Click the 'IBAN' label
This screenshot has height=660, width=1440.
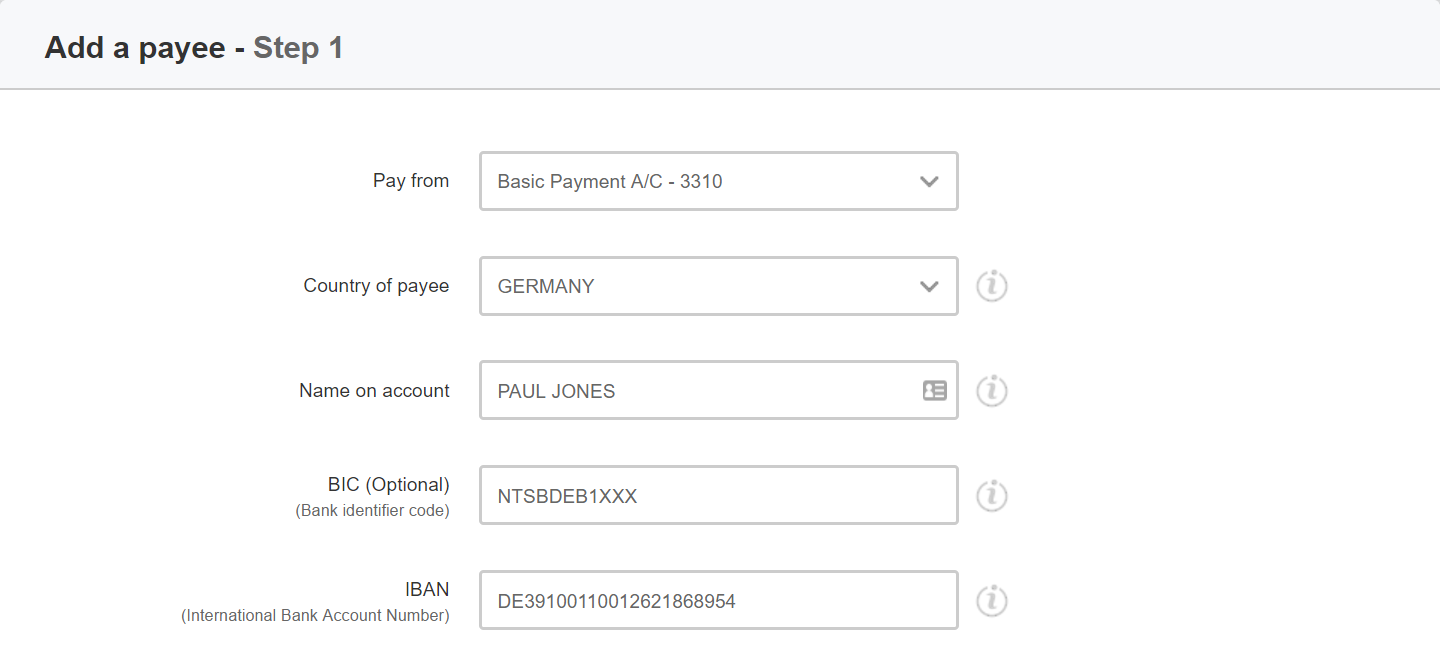(427, 590)
